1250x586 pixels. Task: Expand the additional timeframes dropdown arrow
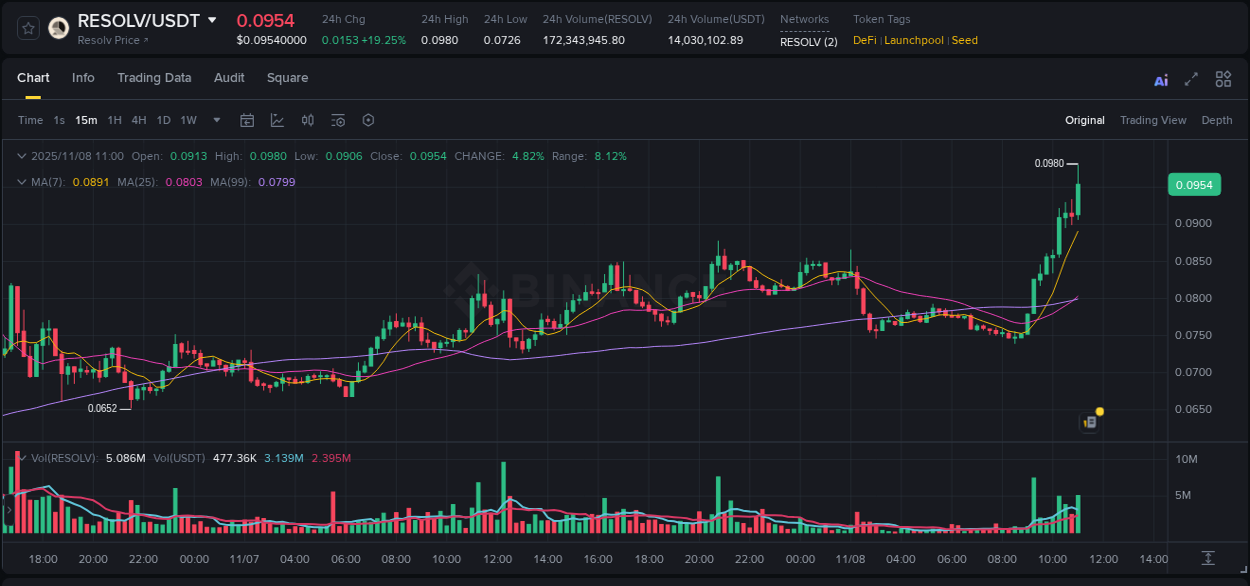[216, 119]
